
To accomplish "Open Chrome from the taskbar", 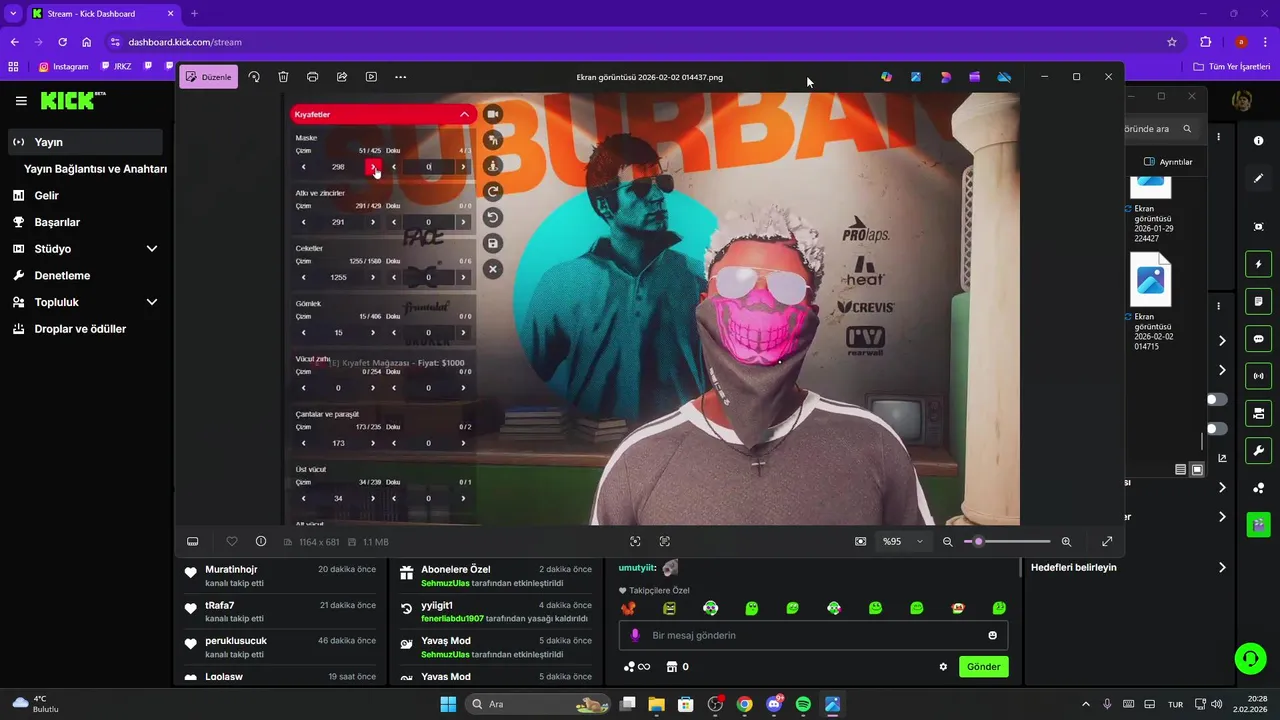I will pos(744,704).
